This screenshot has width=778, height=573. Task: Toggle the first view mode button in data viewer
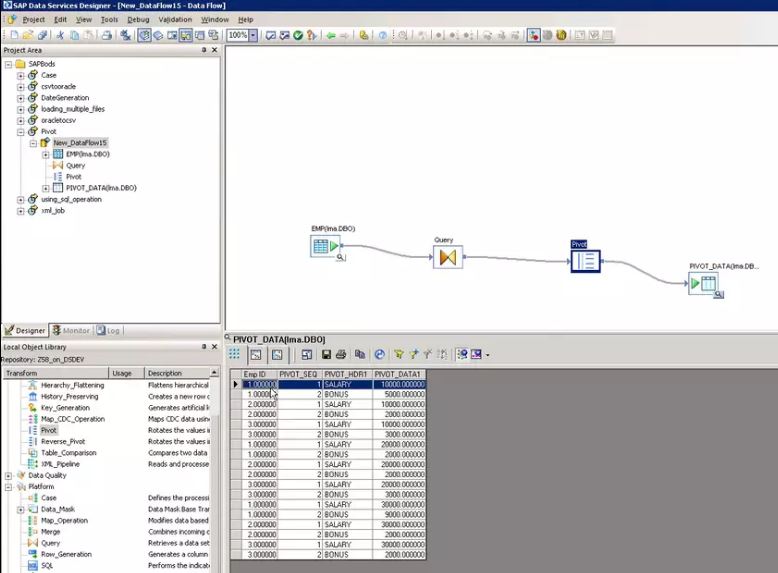point(256,354)
